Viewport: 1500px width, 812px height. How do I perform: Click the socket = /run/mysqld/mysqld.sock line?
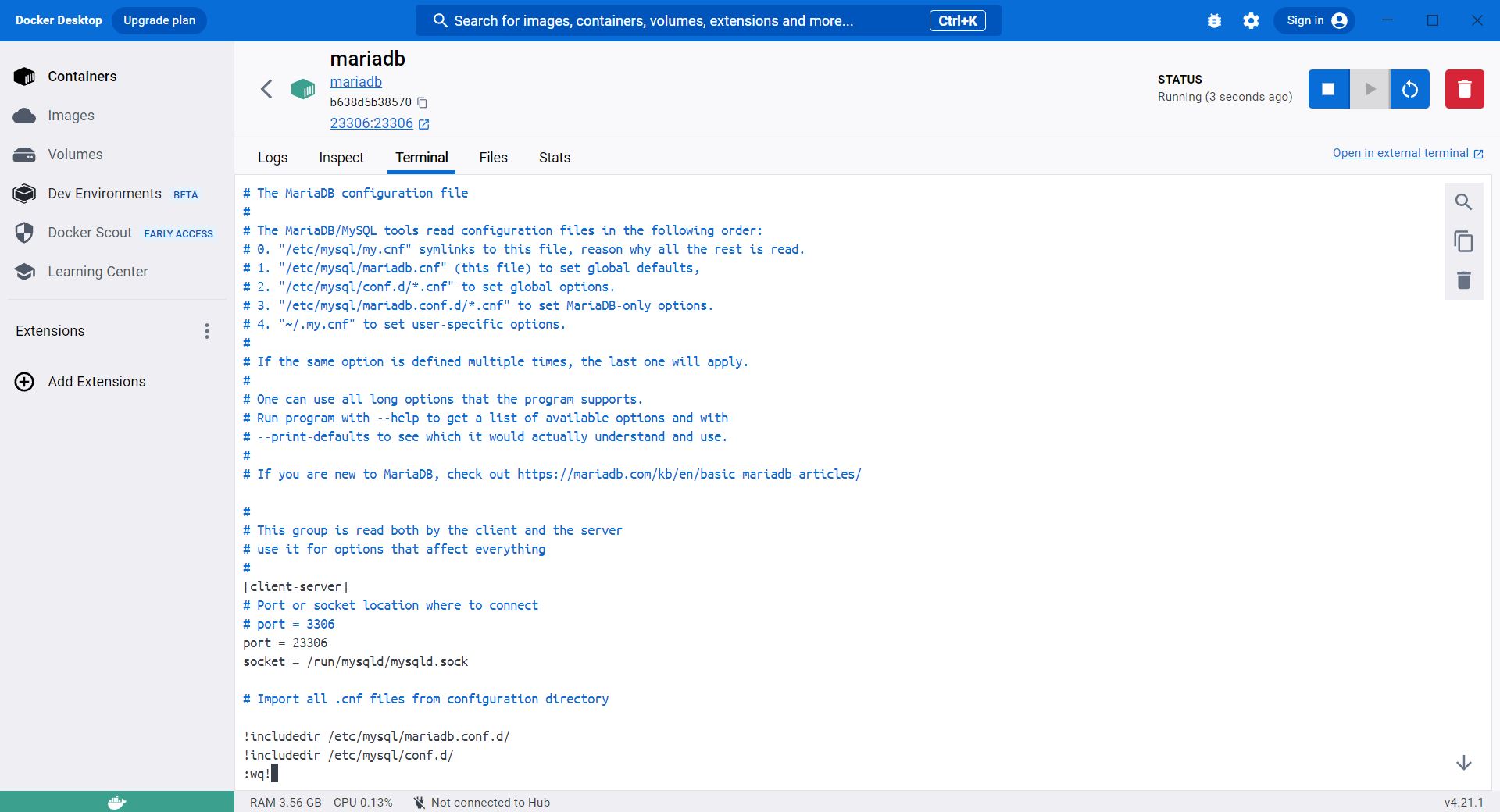click(x=355, y=661)
